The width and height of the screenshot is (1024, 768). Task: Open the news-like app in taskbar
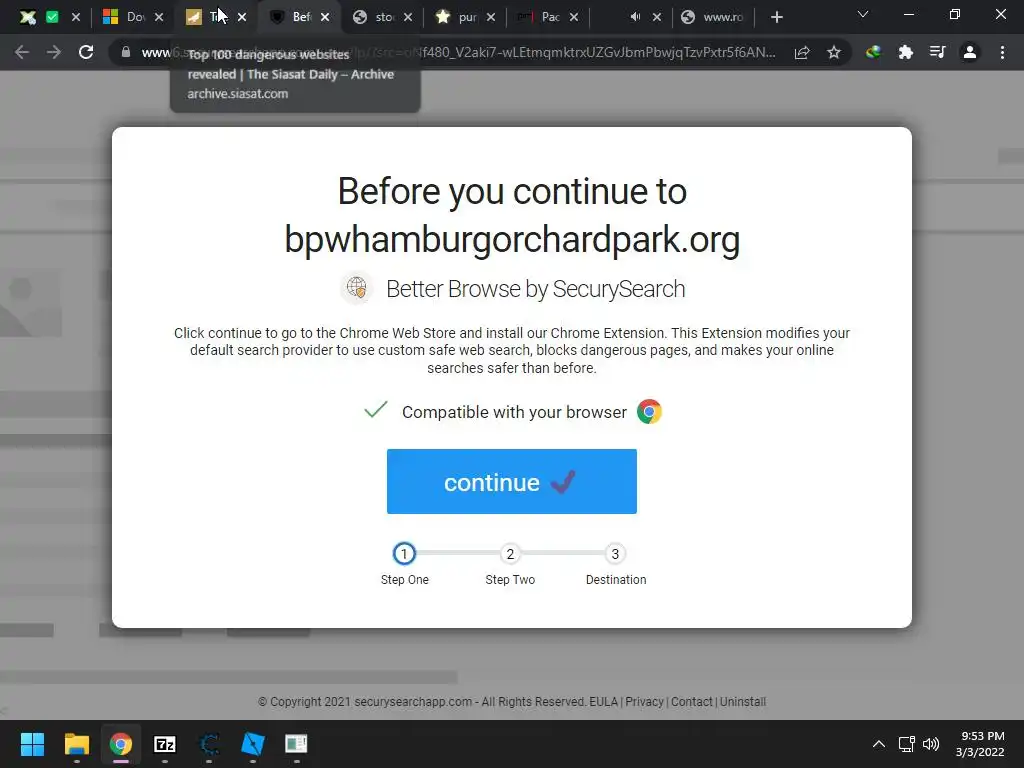tap(296, 744)
